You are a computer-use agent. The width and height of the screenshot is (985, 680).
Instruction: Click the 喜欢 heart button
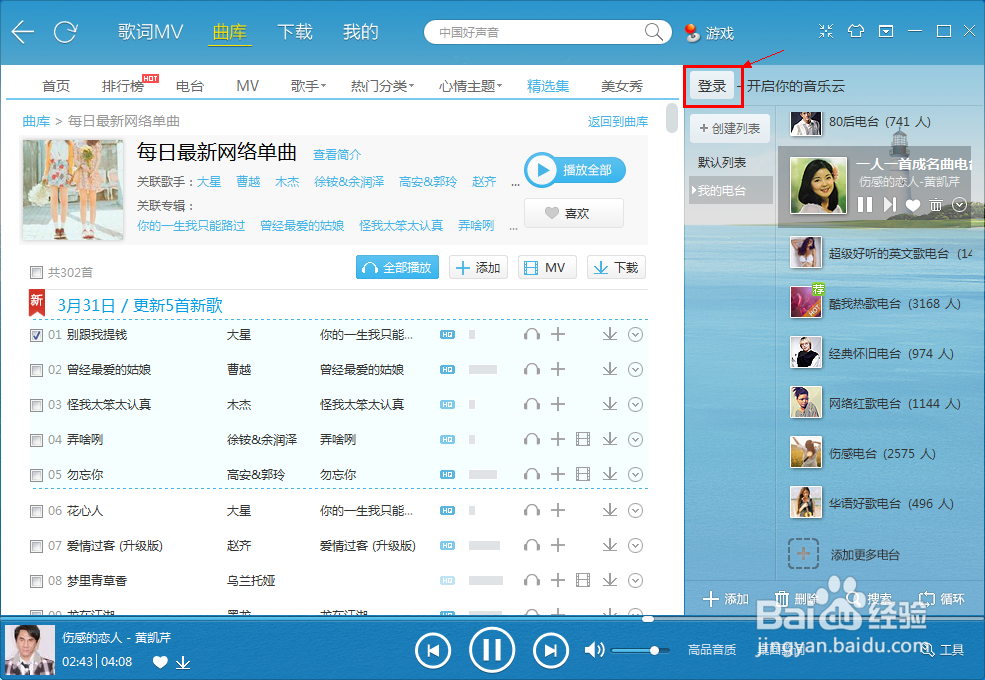(574, 213)
